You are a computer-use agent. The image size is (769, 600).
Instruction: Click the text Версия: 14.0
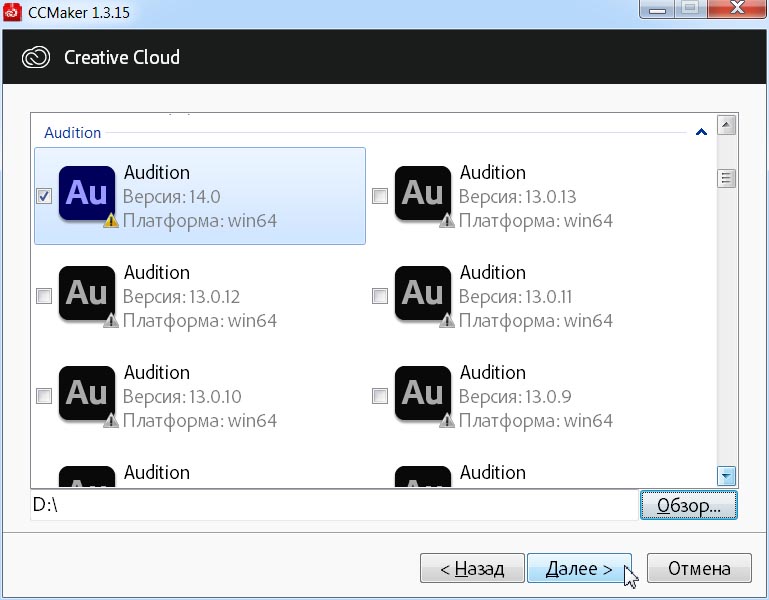pyautogui.click(x=172, y=197)
